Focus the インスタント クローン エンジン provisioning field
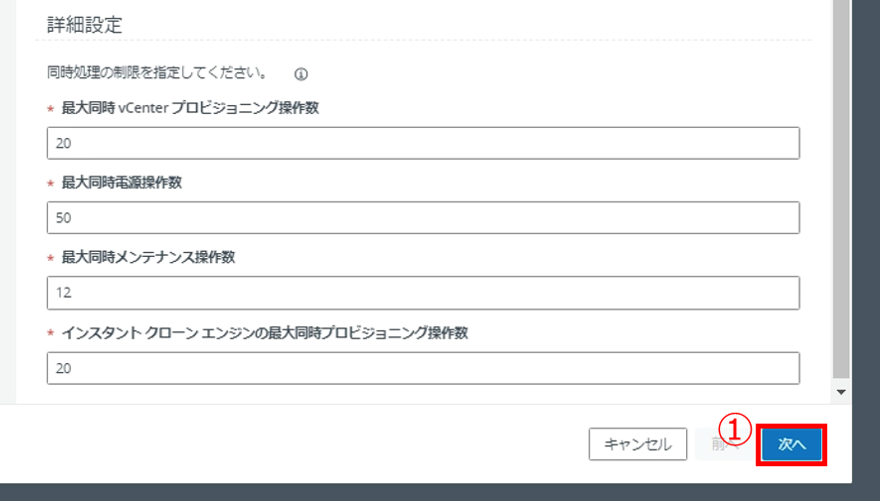 (423, 368)
